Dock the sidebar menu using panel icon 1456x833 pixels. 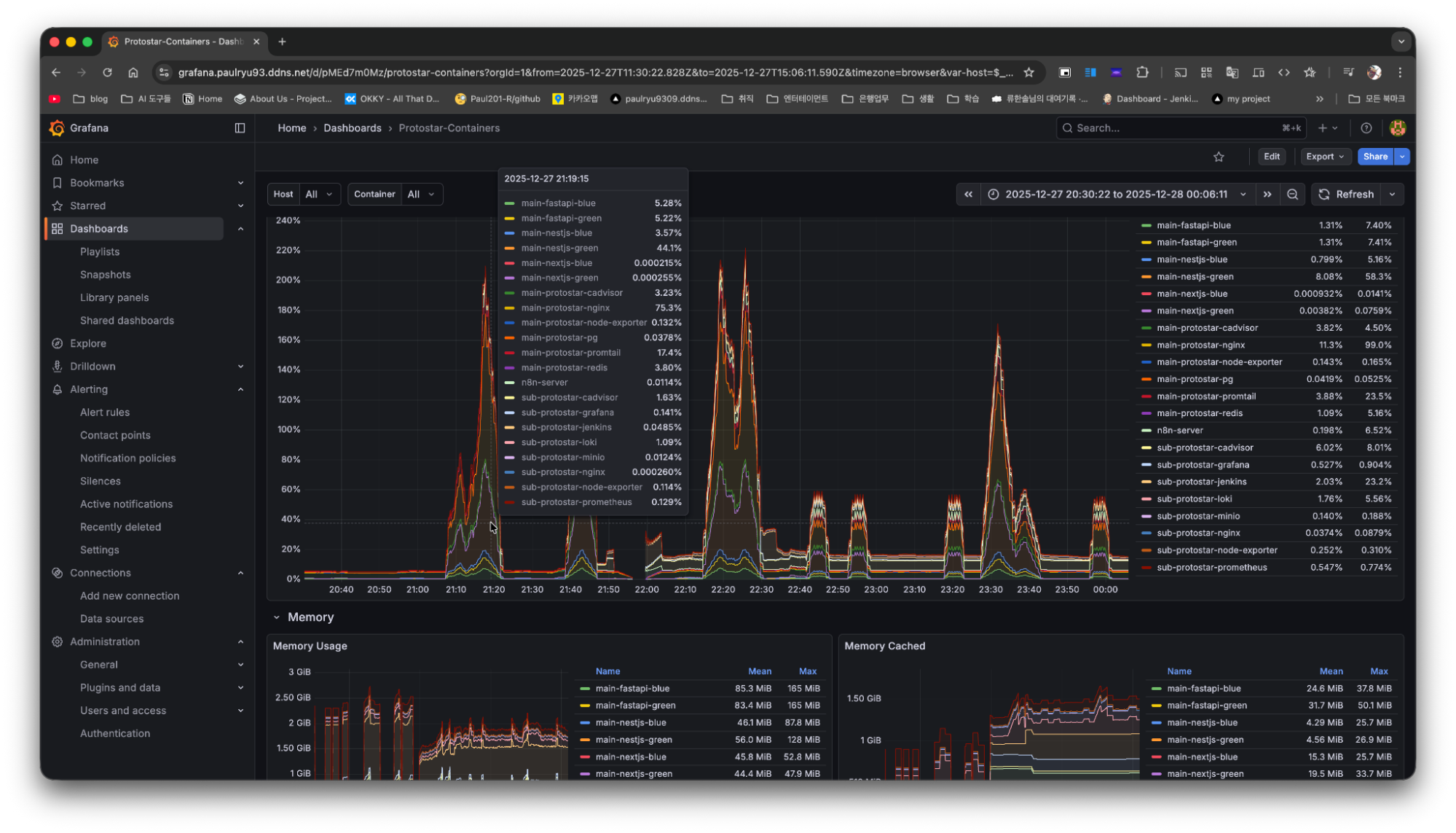pyautogui.click(x=240, y=128)
